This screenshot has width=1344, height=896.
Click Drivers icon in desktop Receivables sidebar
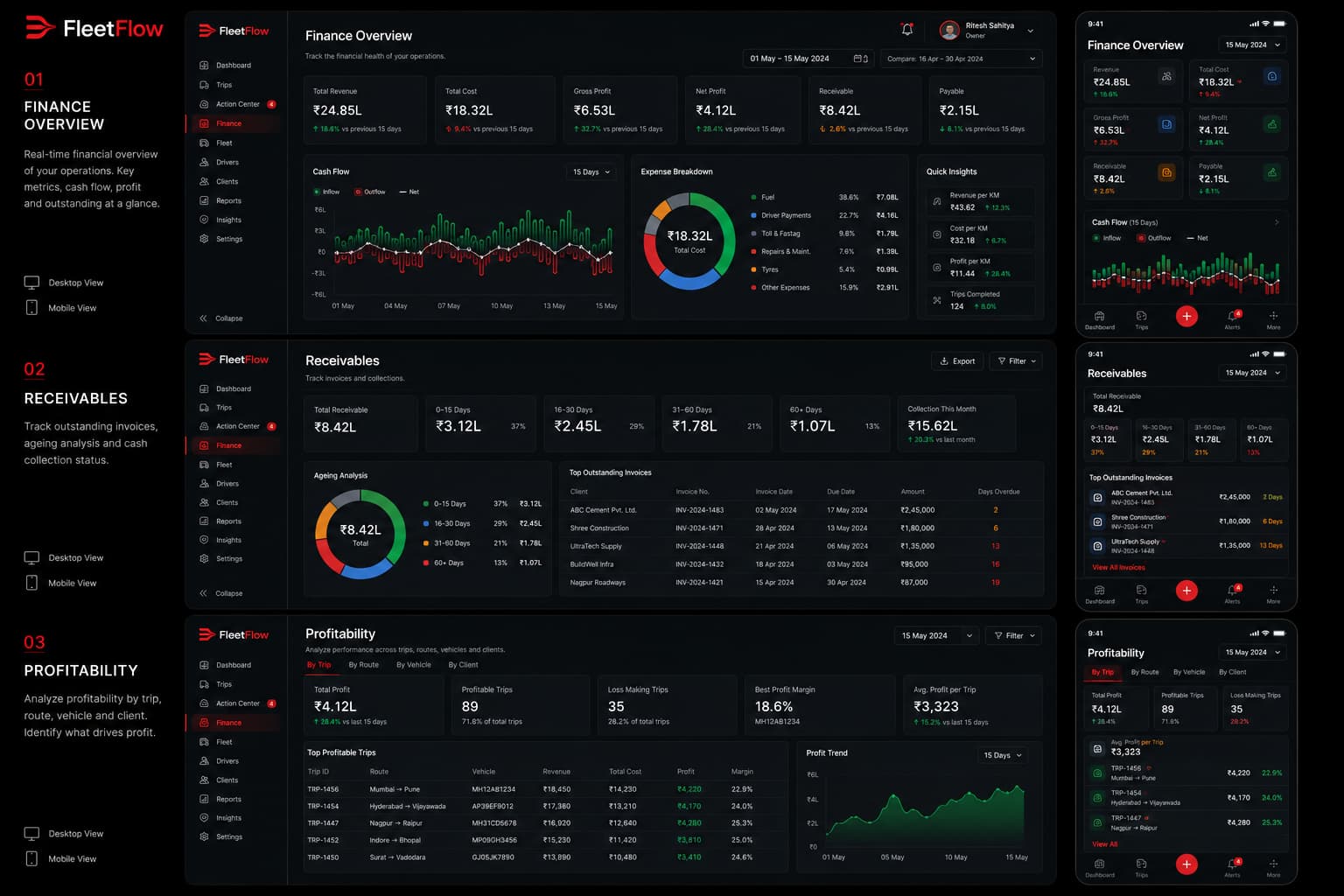coord(204,483)
